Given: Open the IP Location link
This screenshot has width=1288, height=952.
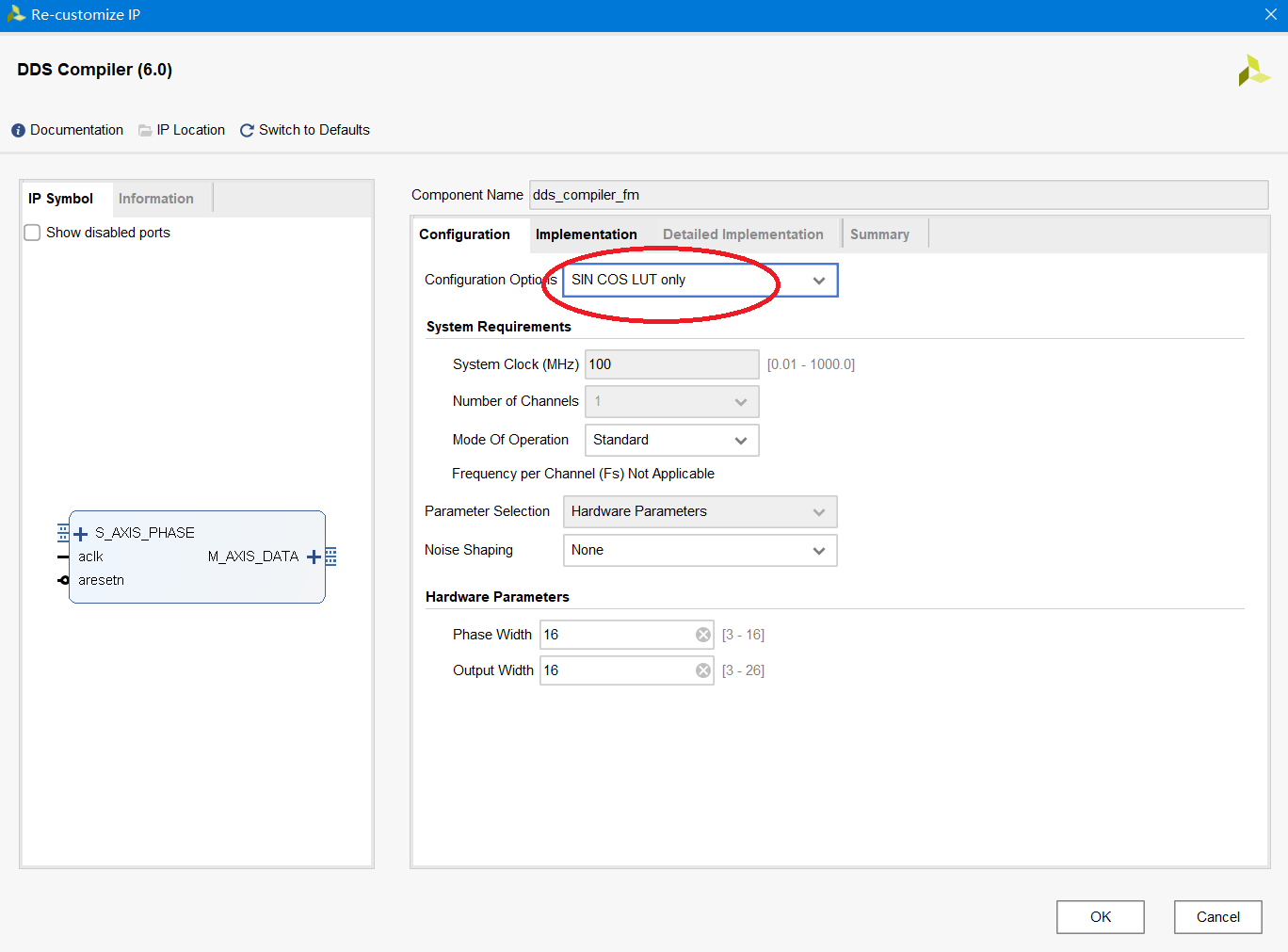Looking at the screenshot, I should [191, 130].
